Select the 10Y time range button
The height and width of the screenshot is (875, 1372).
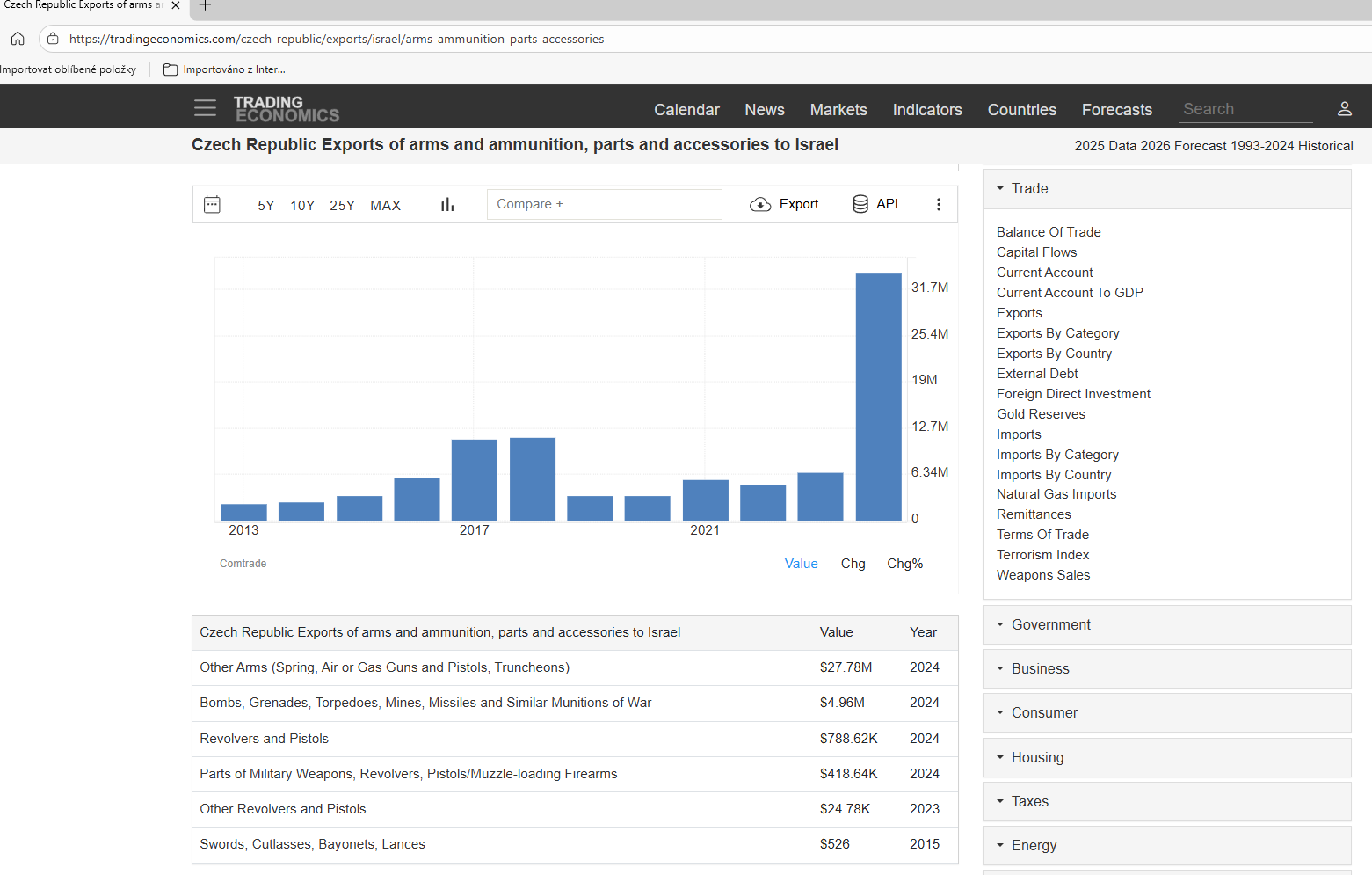302,205
